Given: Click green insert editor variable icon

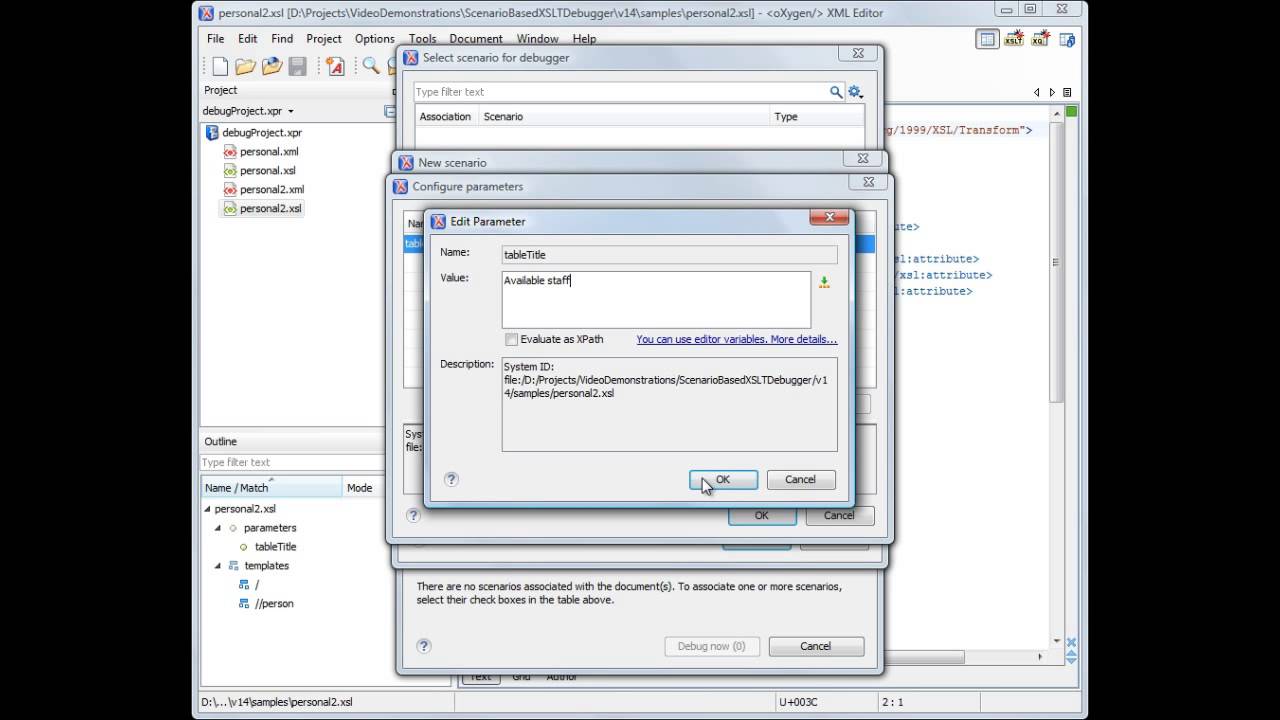Looking at the screenshot, I should (x=824, y=283).
